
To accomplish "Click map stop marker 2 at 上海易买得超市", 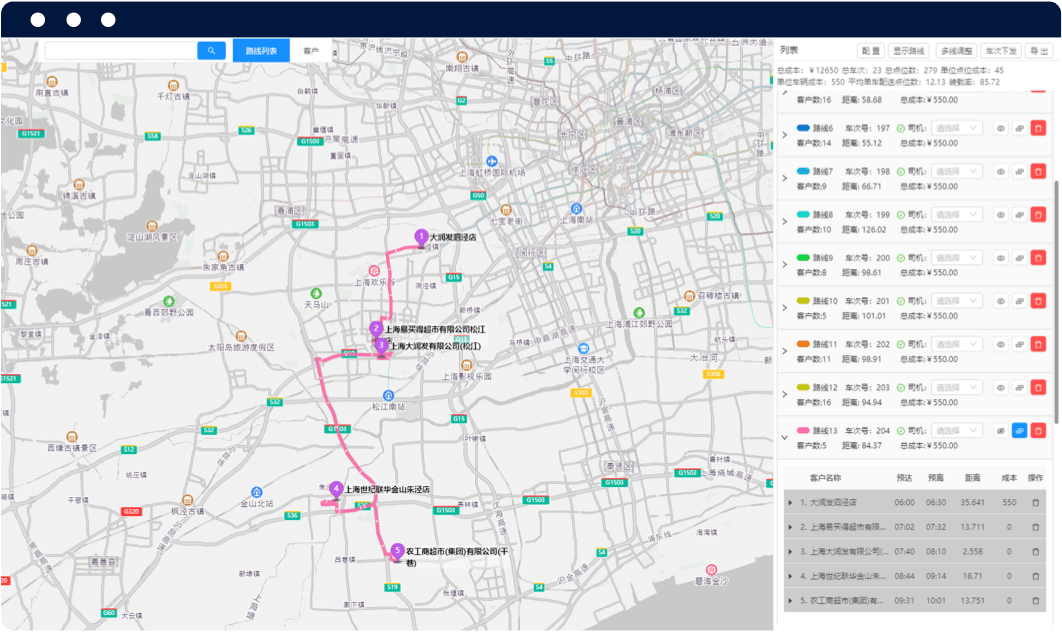I will [376, 329].
